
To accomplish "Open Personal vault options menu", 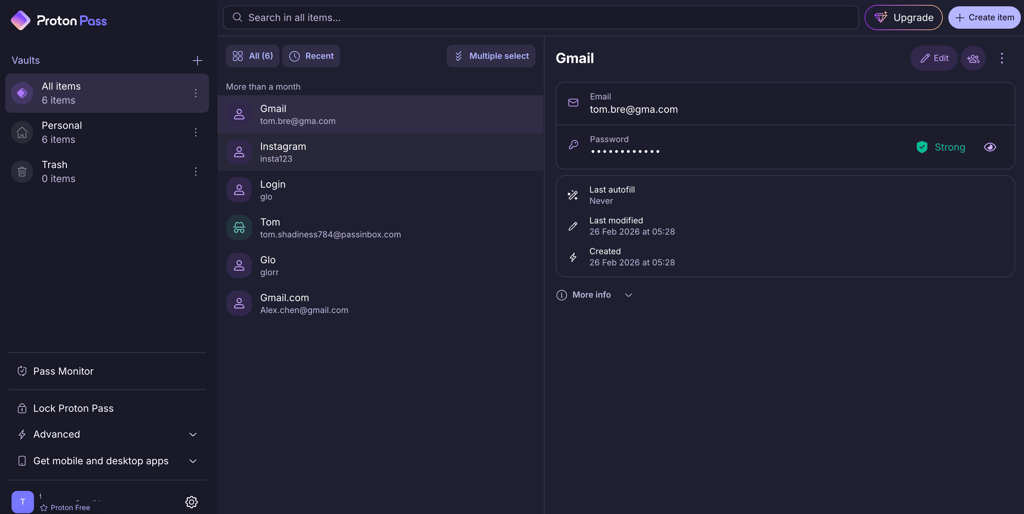I will point(195,133).
